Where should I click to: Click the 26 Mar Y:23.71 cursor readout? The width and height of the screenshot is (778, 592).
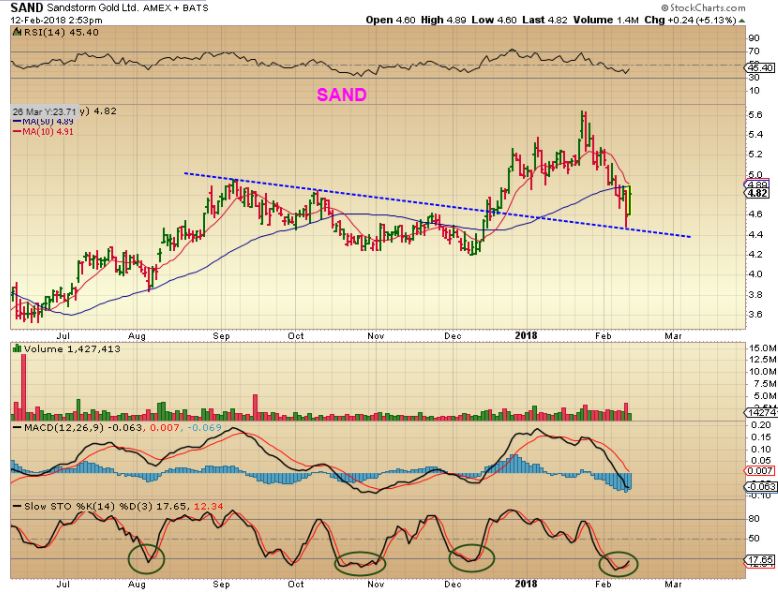point(45,111)
